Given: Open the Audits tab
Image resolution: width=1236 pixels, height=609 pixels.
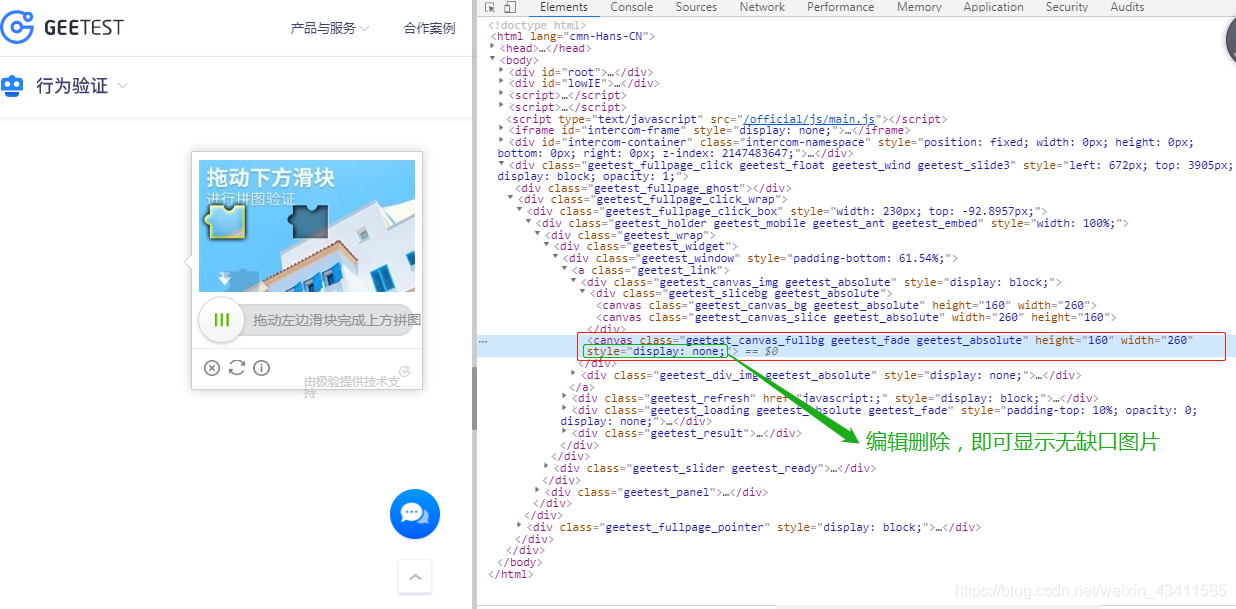Looking at the screenshot, I should (x=1127, y=7).
